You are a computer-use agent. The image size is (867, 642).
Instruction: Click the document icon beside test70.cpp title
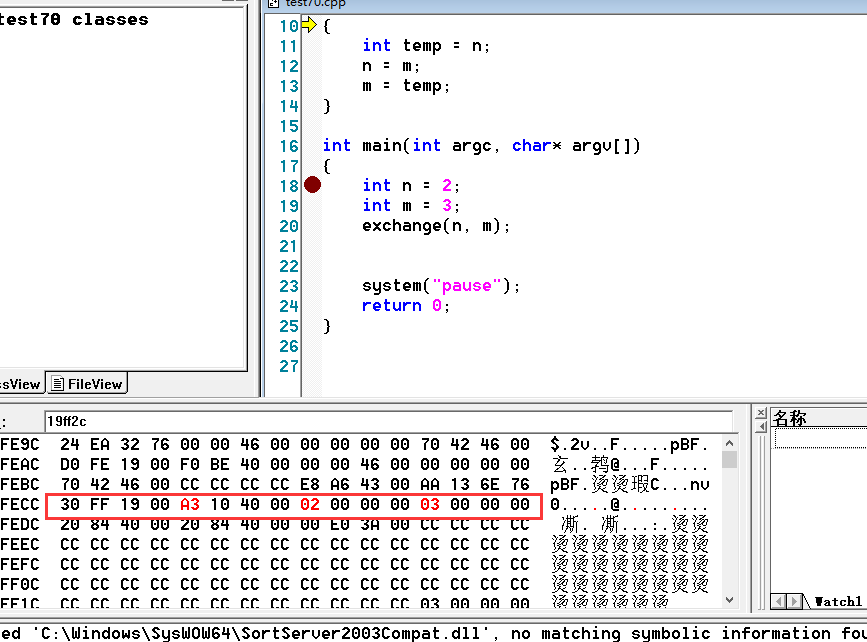[270, 4]
